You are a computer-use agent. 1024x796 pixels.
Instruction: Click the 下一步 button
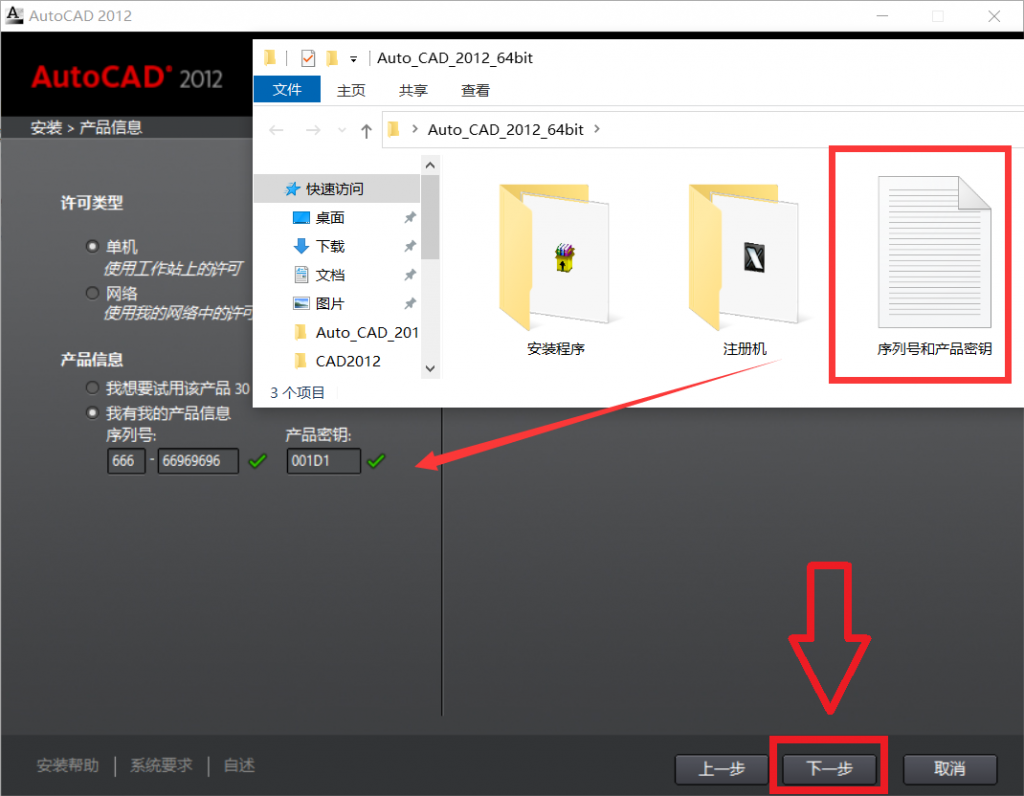click(829, 769)
